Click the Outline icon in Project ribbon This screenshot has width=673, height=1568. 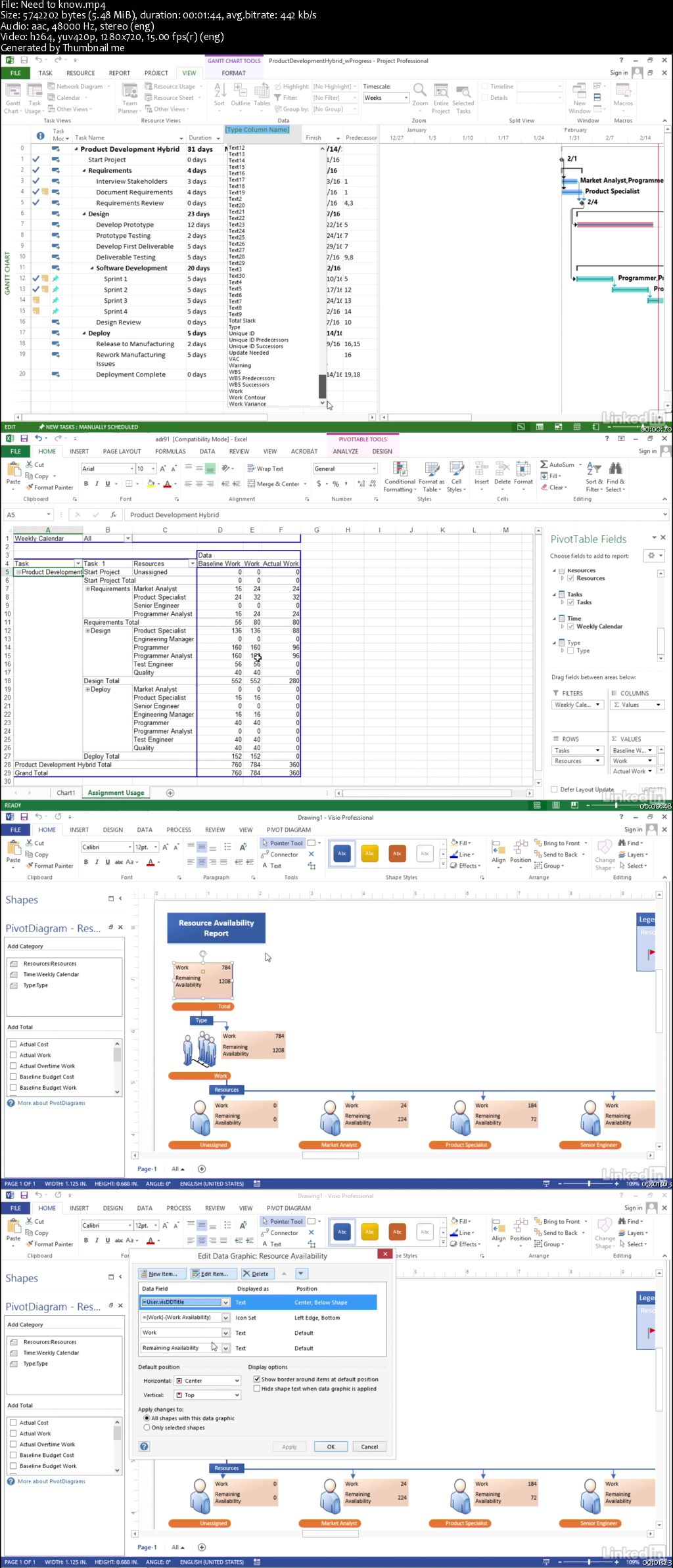point(241,96)
